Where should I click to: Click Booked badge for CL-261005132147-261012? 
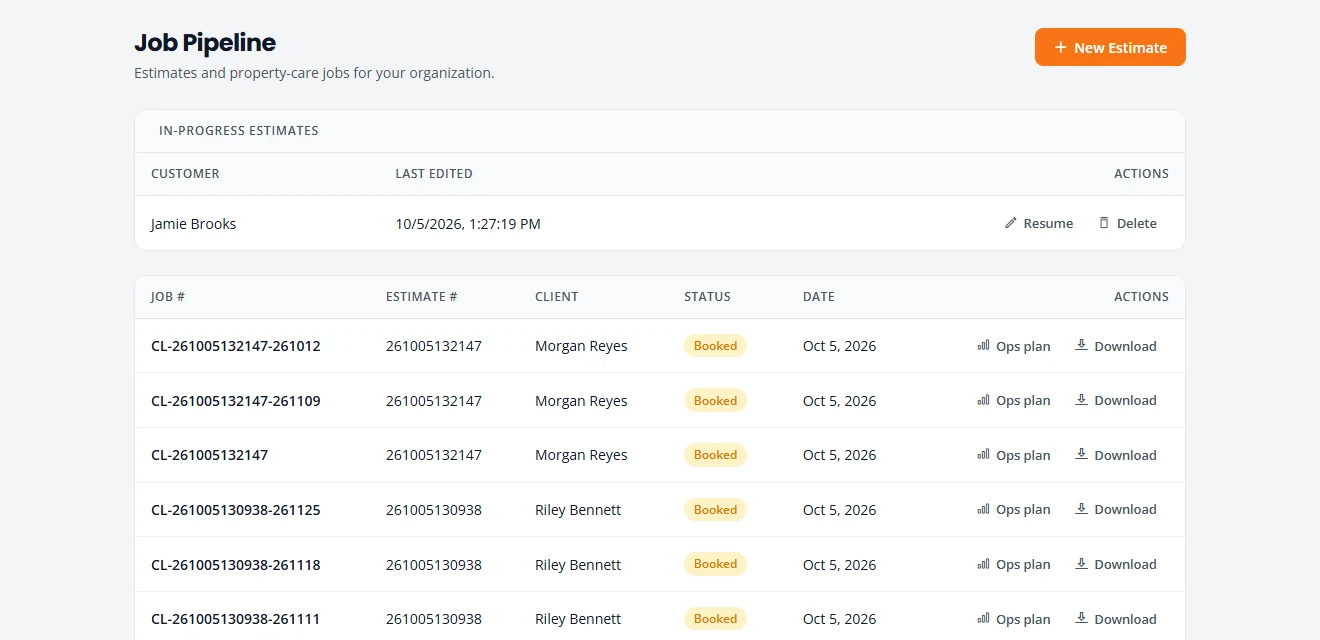(715, 346)
